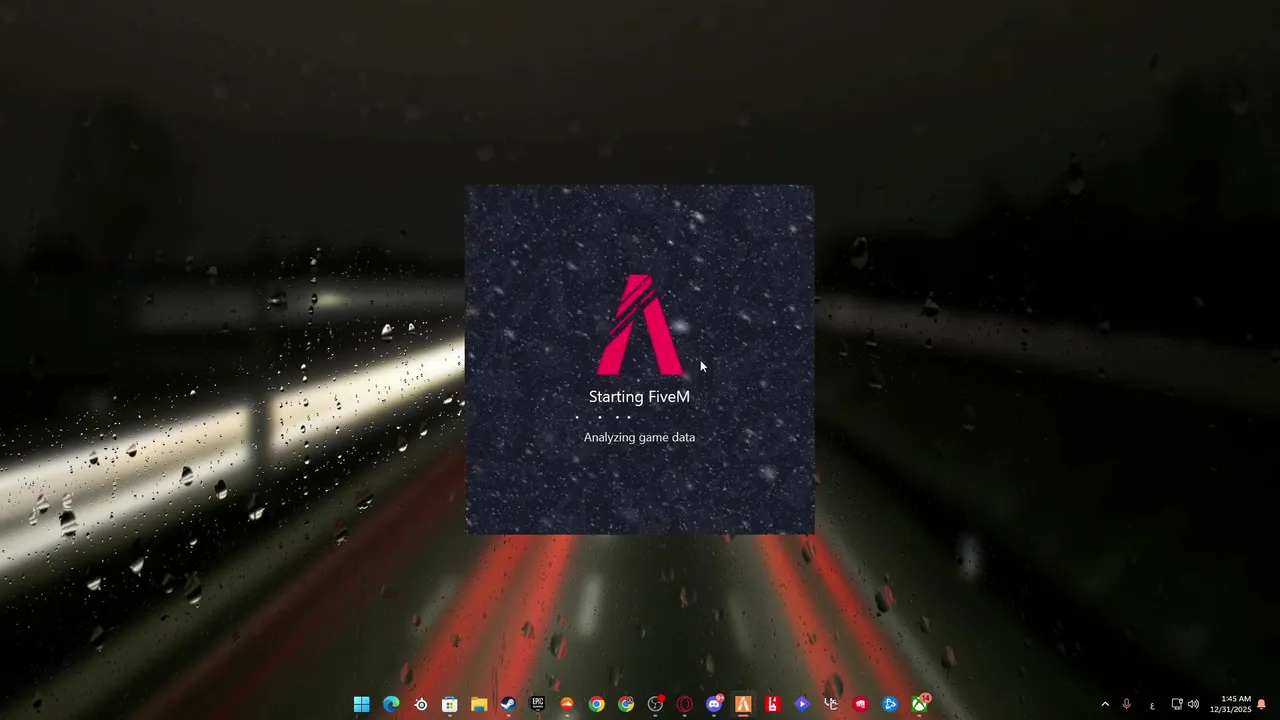Screen dimensions: 1280x720
Task: Open Epic Games Launcher taskbar icon
Action: pyautogui.click(x=538, y=704)
